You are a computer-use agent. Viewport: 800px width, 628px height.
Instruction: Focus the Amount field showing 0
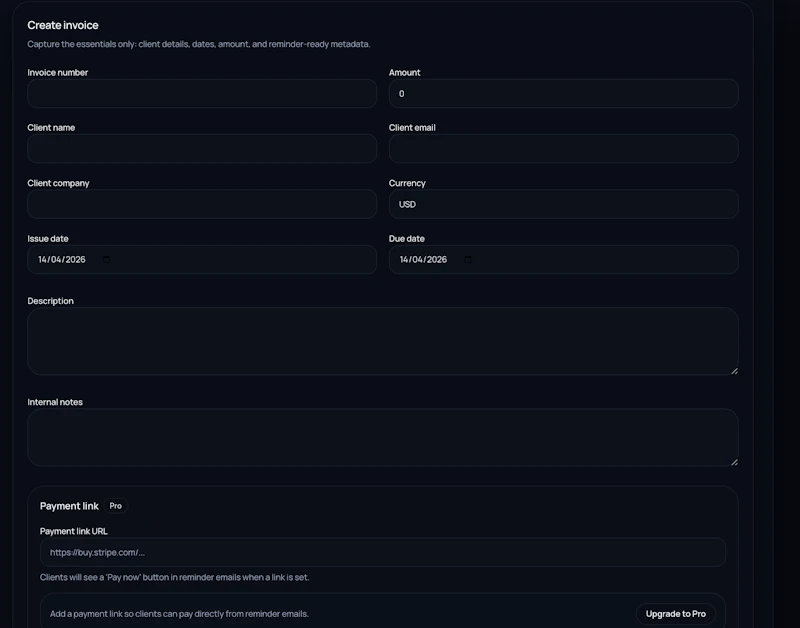[562, 93]
